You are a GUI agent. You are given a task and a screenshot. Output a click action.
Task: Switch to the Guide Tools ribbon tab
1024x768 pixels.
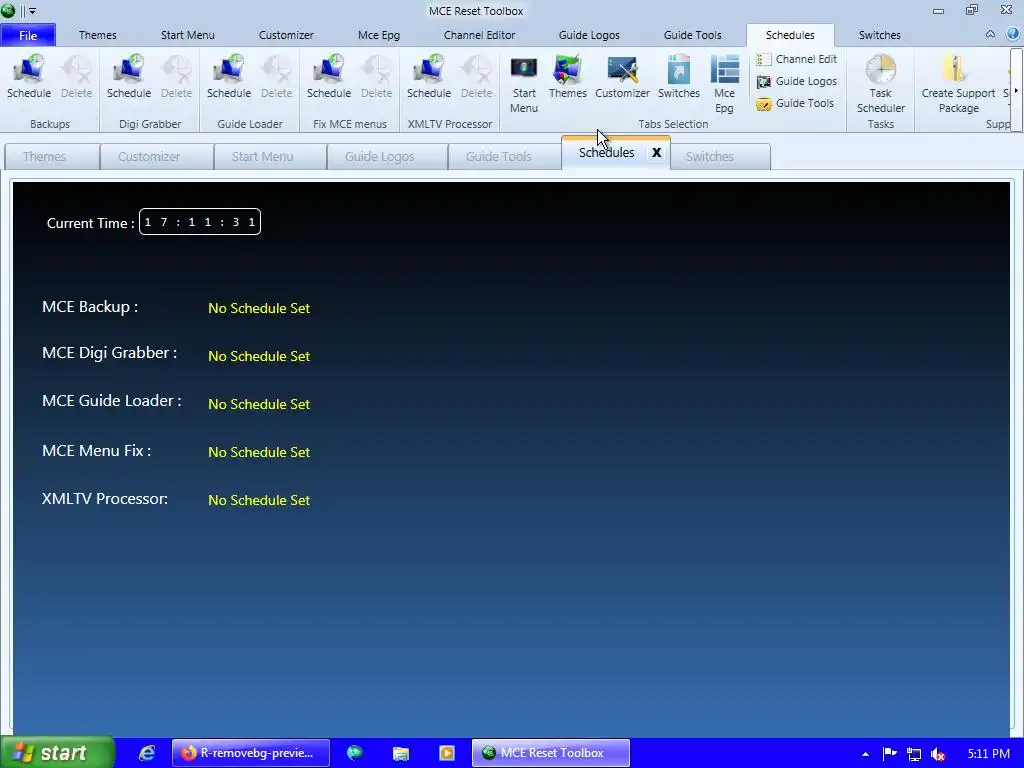click(x=692, y=35)
